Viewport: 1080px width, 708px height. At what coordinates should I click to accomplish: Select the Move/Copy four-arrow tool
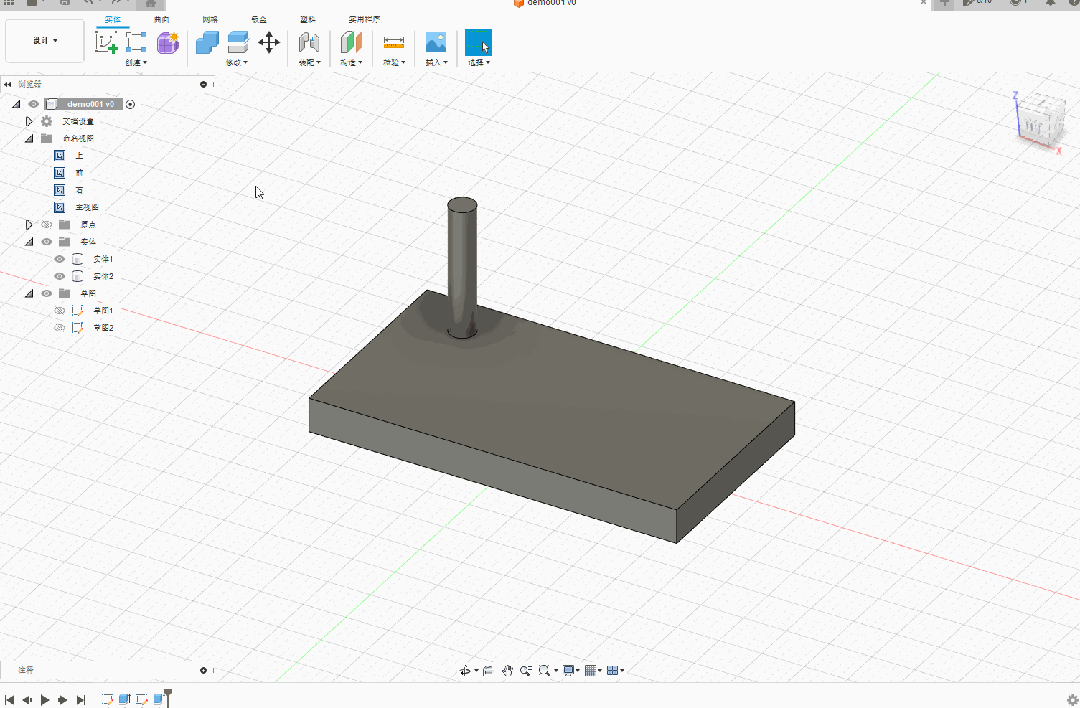tap(269, 43)
